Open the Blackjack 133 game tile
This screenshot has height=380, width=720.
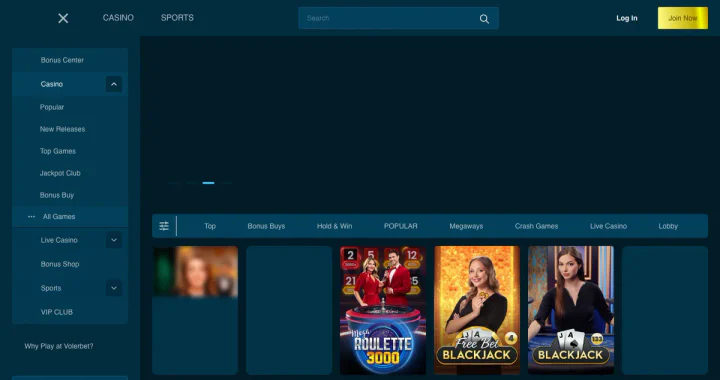point(571,310)
